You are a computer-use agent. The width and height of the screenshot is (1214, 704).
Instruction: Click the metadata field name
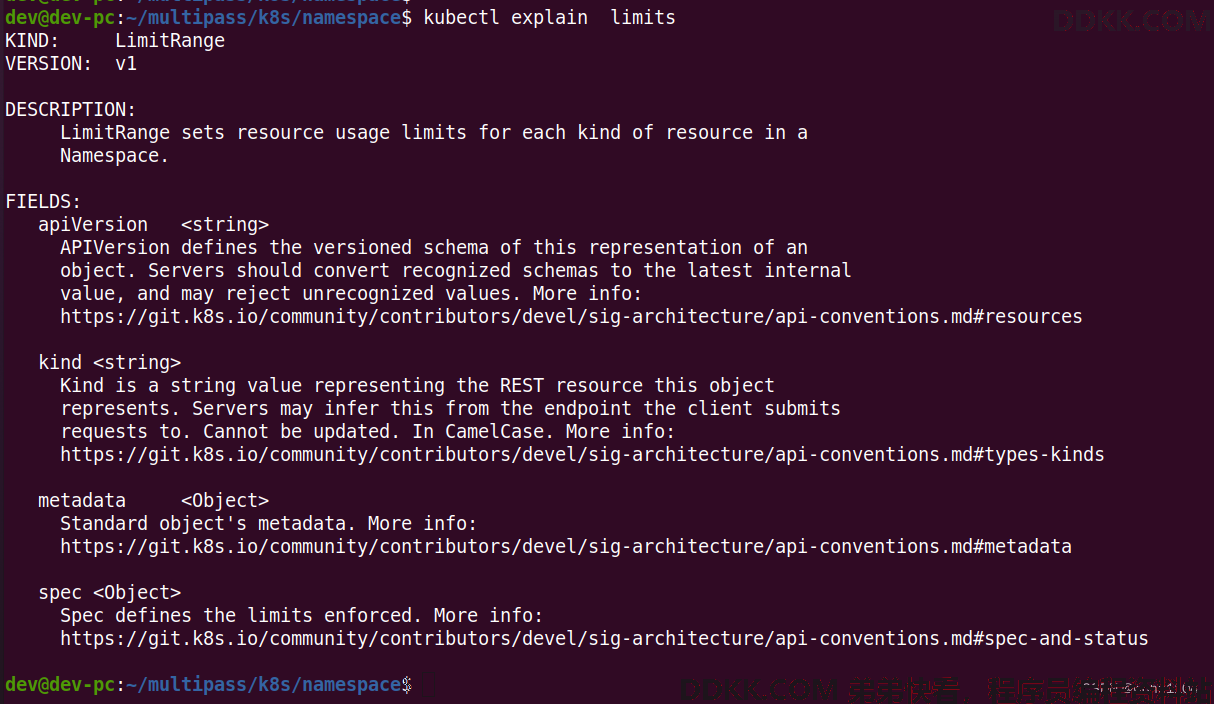tap(82, 501)
